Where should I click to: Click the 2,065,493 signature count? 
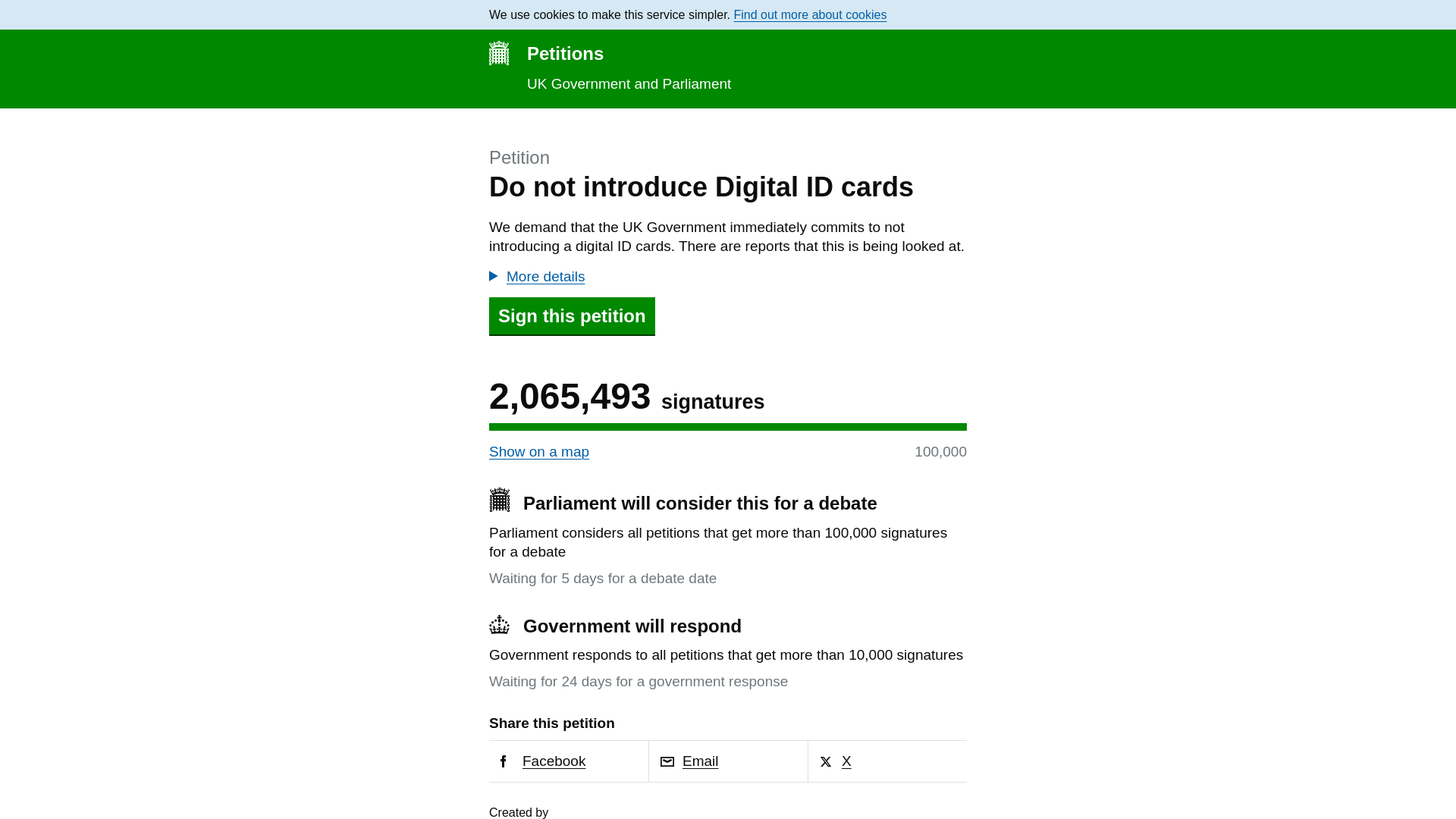tap(570, 395)
